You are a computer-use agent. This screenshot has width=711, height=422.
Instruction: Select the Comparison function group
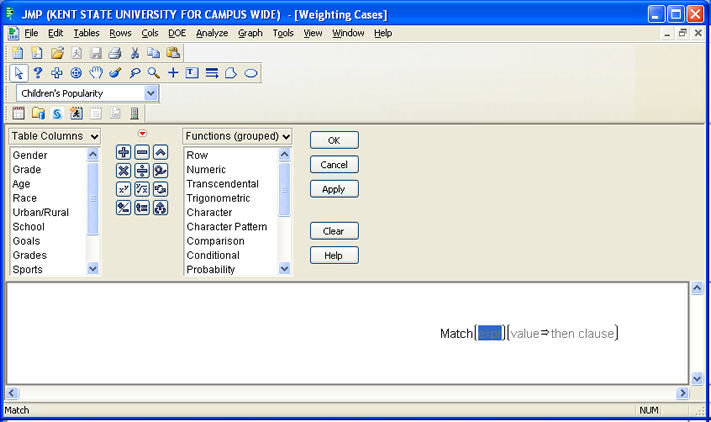pos(215,241)
